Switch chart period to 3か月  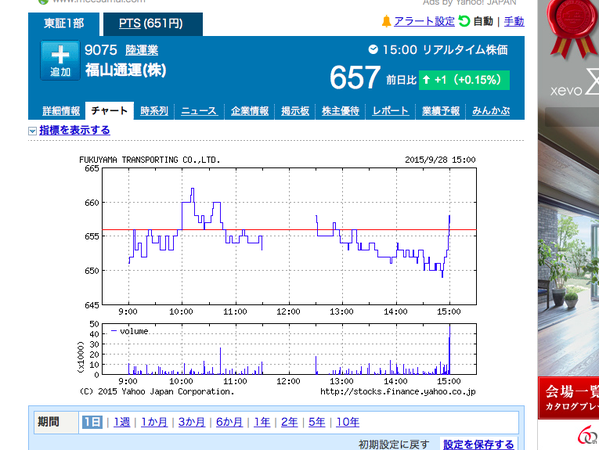point(192,422)
